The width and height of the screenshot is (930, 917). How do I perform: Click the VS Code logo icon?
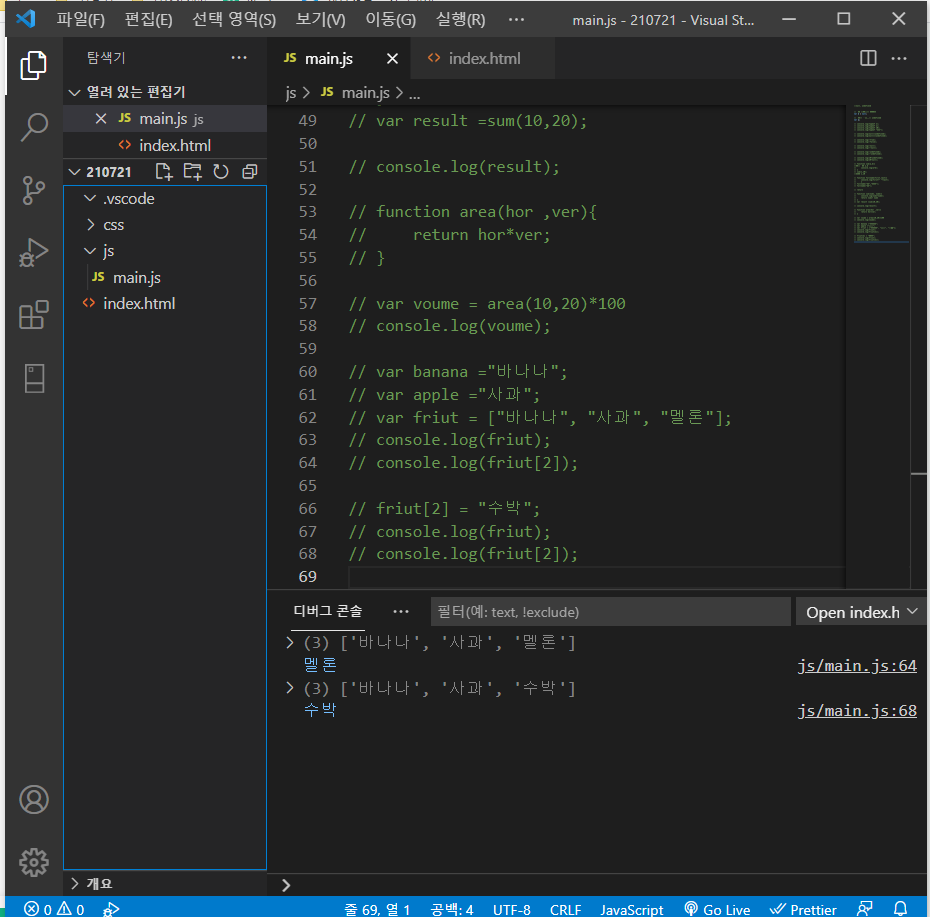click(26, 19)
